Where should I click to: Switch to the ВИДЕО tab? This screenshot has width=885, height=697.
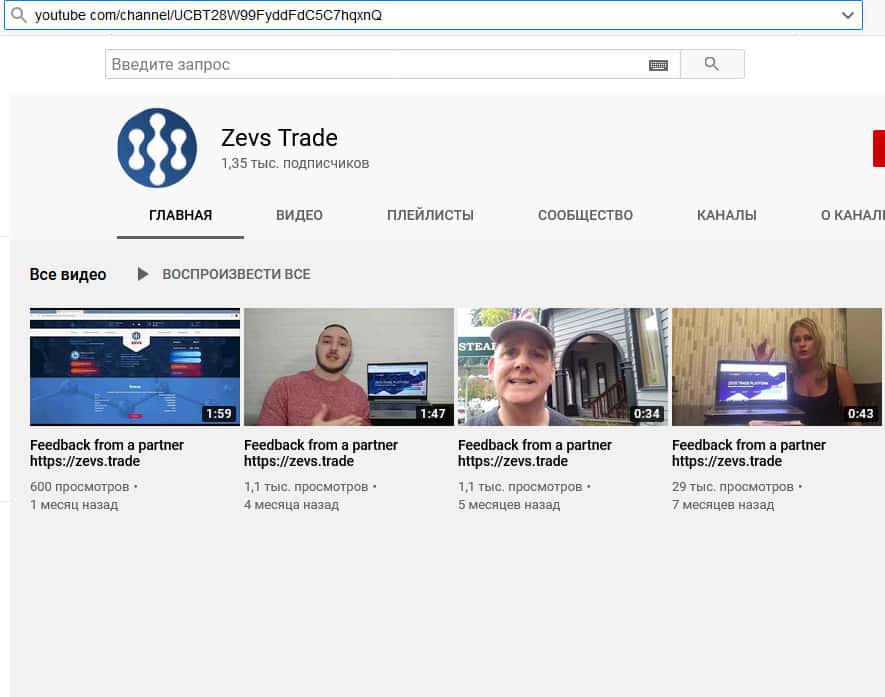click(299, 216)
